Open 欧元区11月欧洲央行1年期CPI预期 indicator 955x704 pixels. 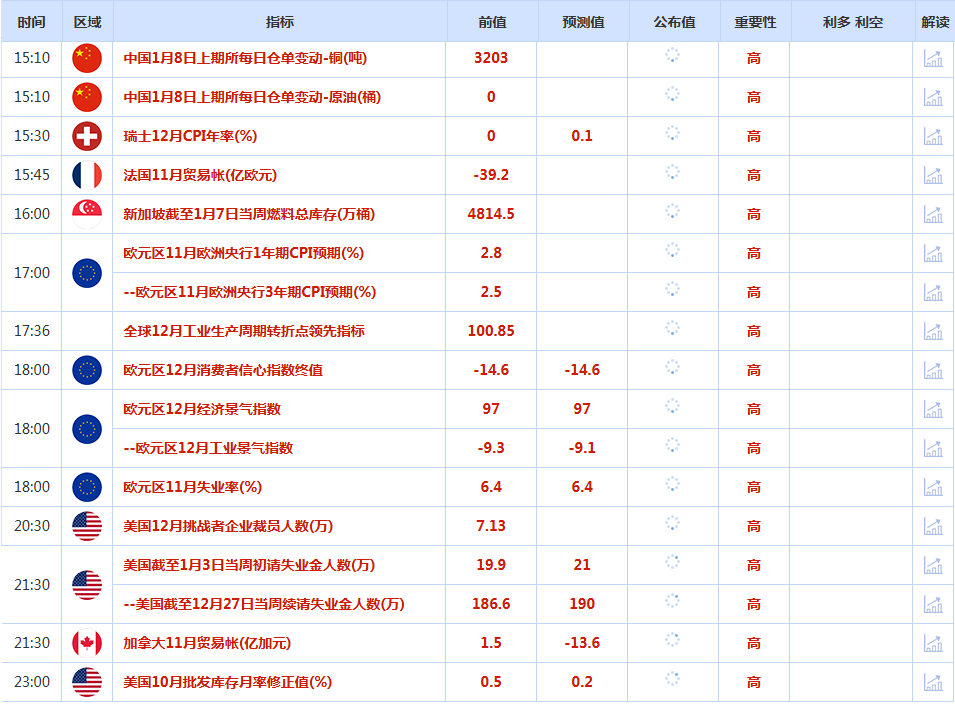244,253
